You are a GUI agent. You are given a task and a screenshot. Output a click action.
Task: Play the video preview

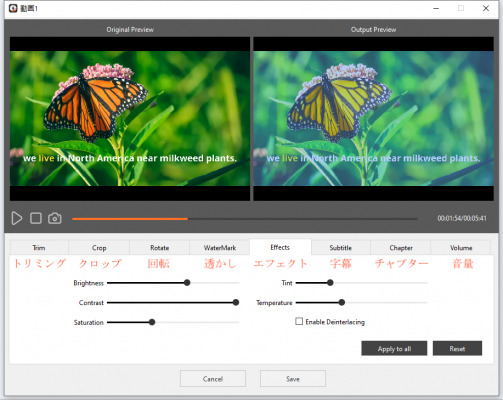tap(17, 218)
